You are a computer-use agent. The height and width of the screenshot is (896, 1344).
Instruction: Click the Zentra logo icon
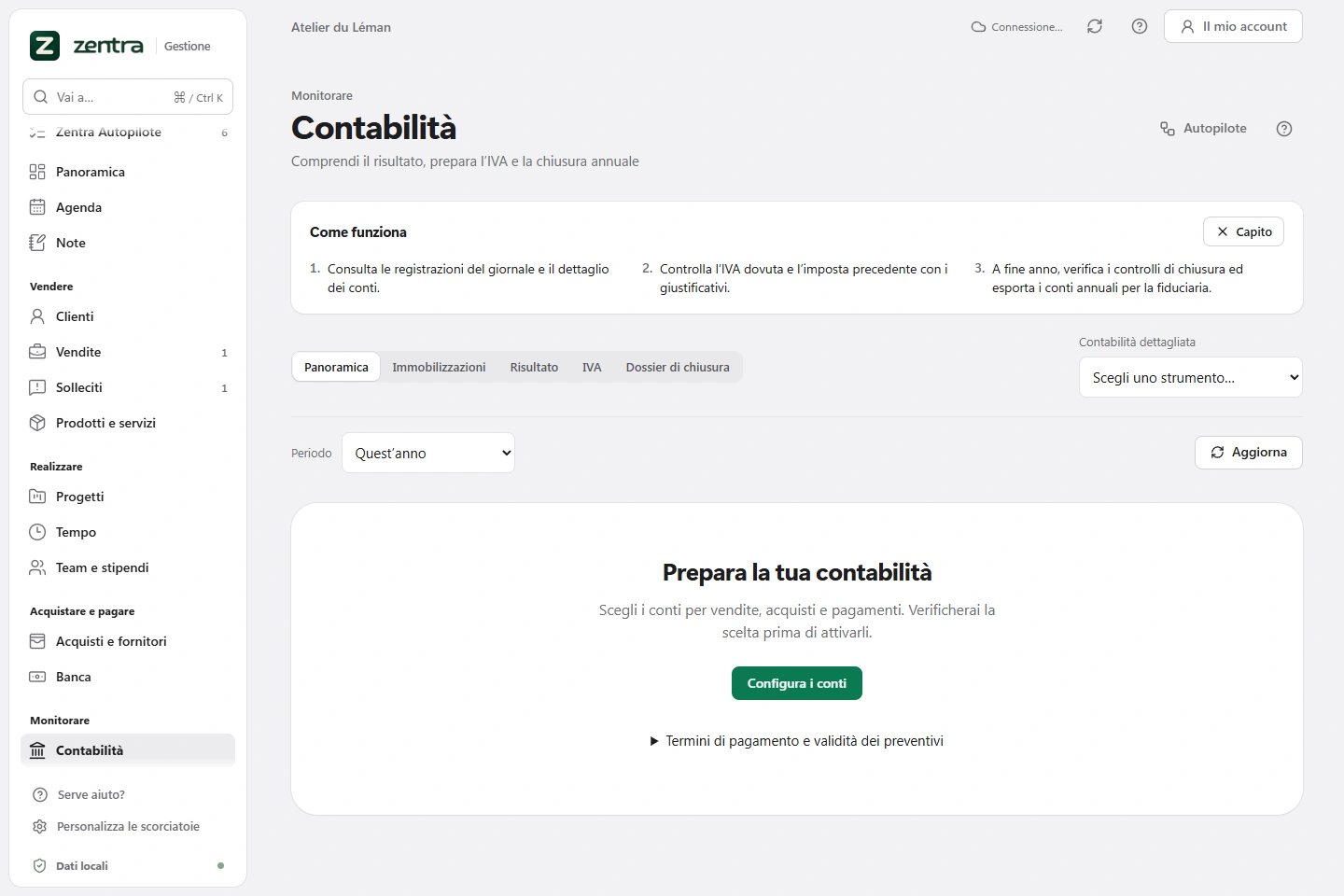pyautogui.click(x=45, y=46)
